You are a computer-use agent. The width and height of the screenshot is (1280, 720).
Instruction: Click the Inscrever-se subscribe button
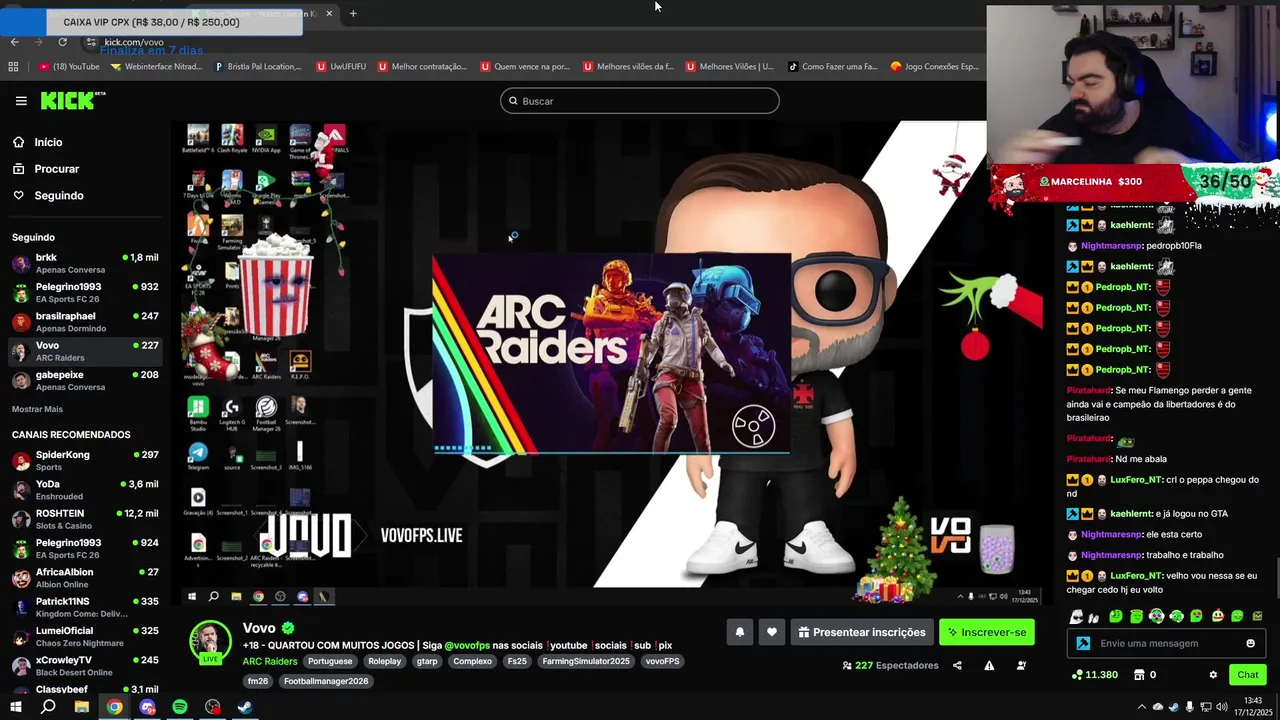[x=987, y=632]
